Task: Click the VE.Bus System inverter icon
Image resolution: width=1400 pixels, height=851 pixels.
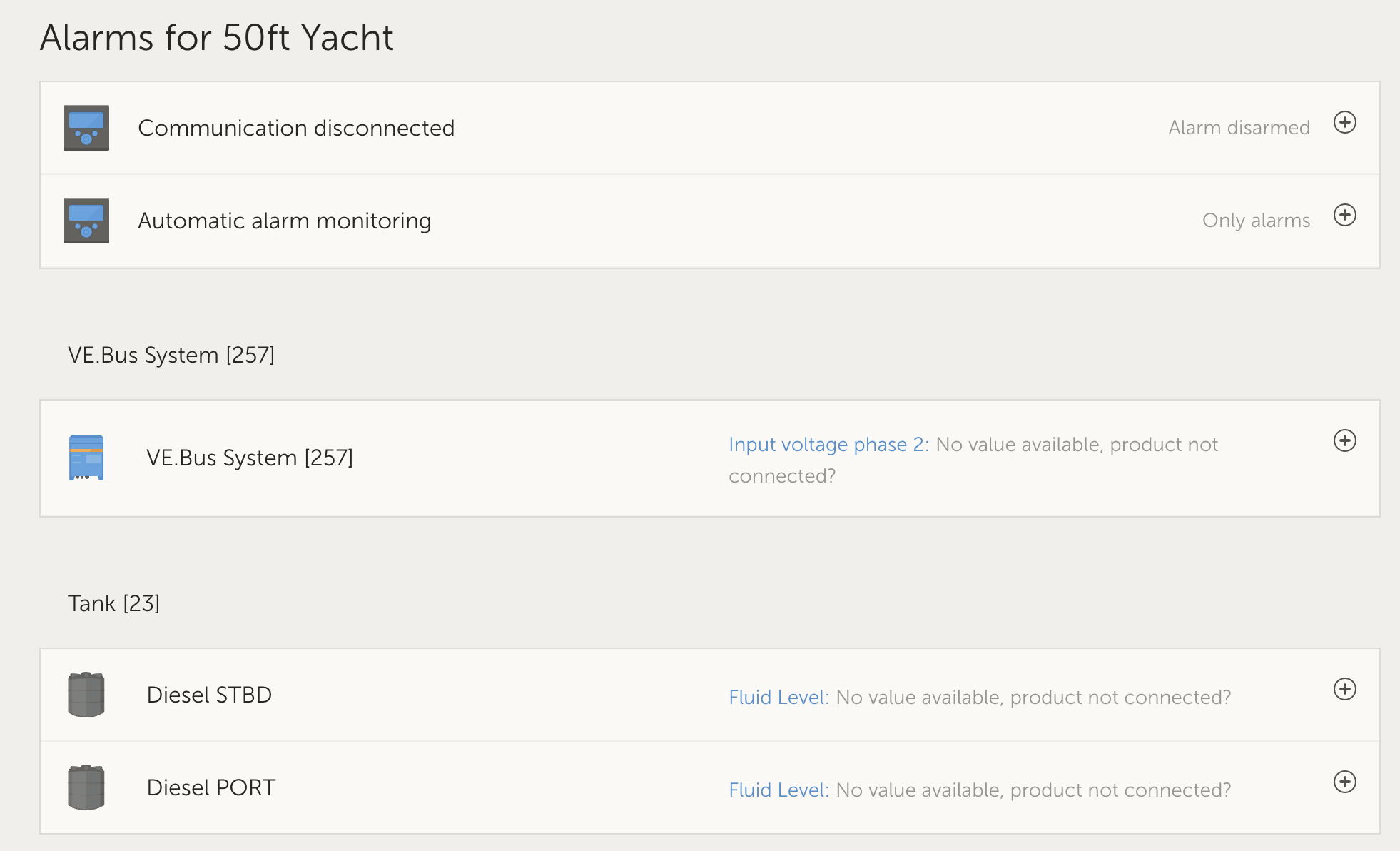Action: [86, 458]
